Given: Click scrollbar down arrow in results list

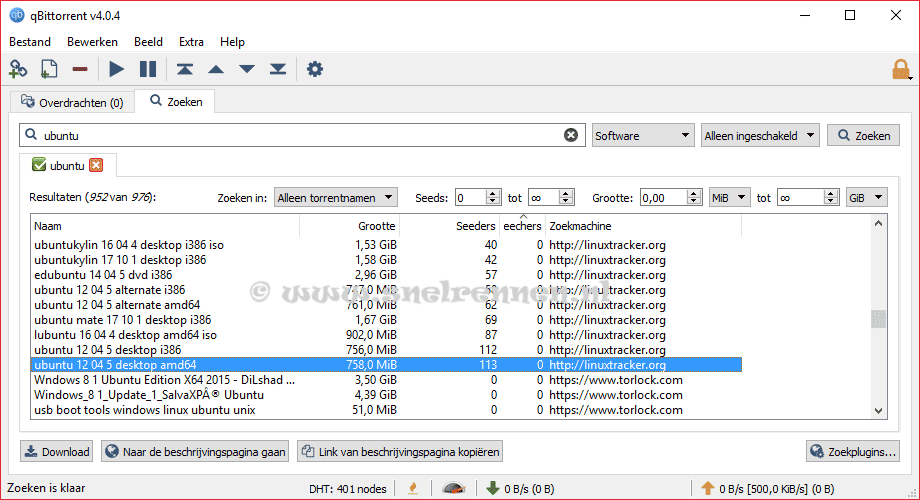Looking at the screenshot, I should pyautogui.click(x=878, y=411).
